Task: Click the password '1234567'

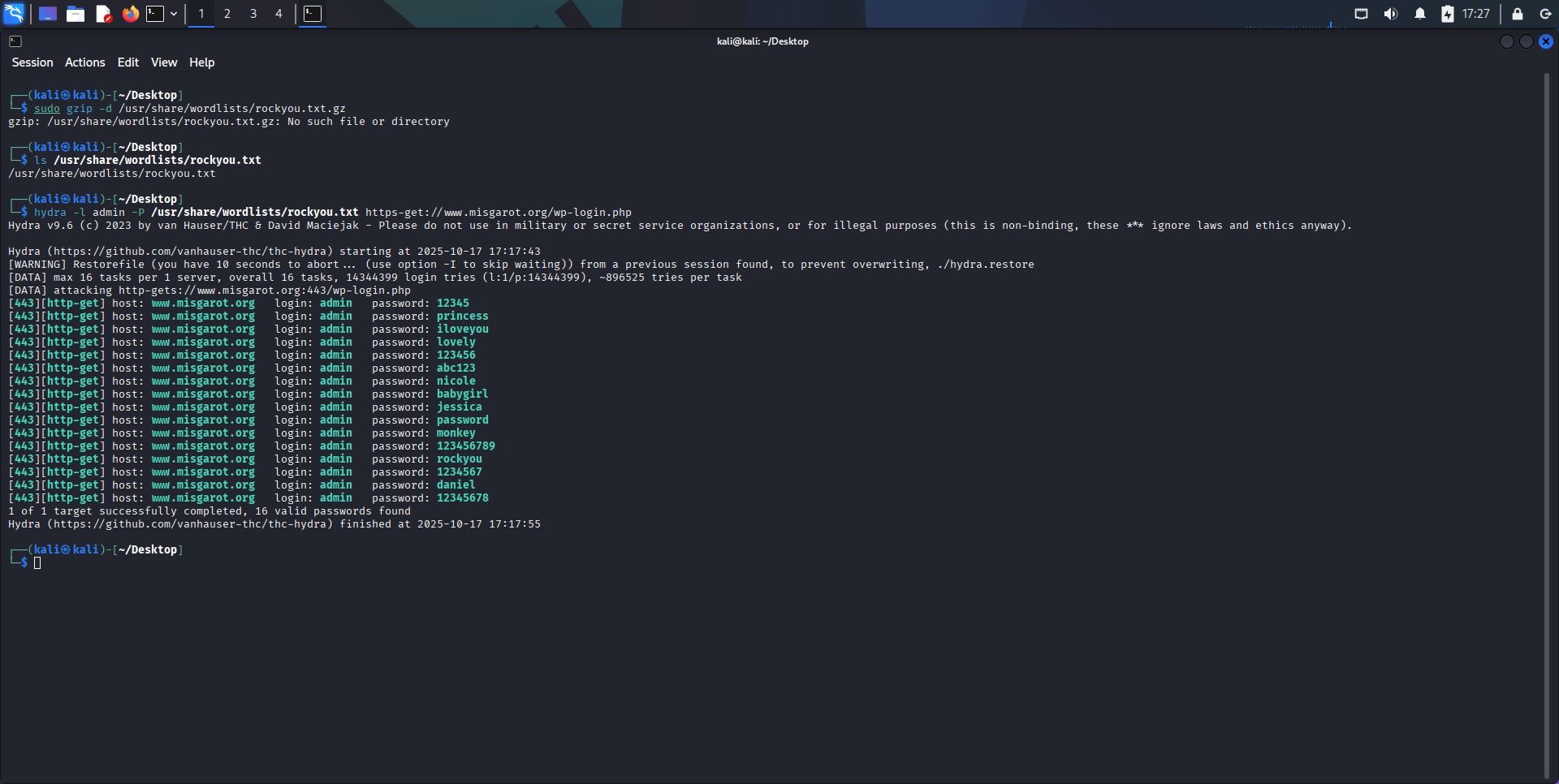Action: pyautogui.click(x=460, y=472)
